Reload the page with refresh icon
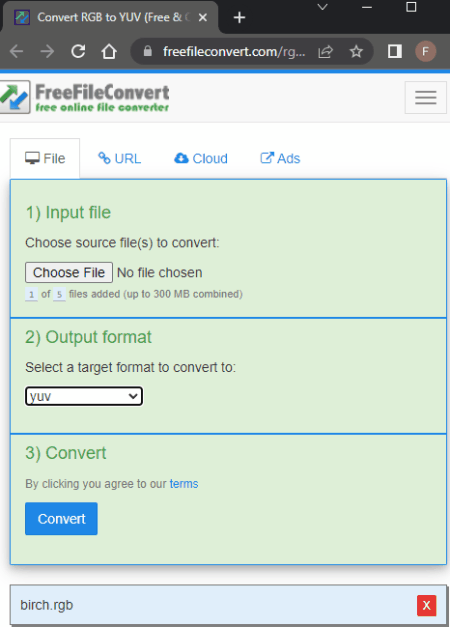The height and width of the screenshot is (627, 450). click(78, 51)
